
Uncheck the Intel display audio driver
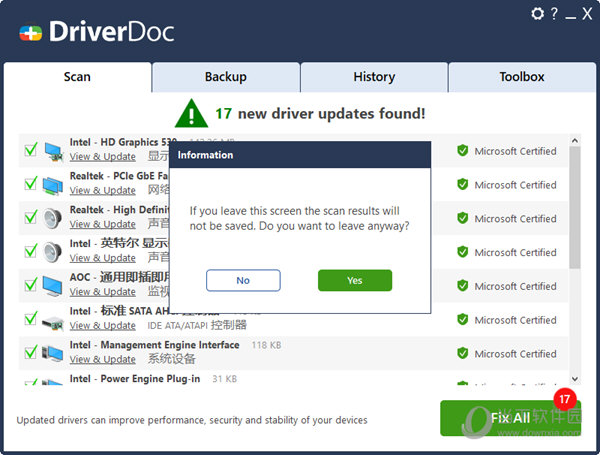(31, 250)
